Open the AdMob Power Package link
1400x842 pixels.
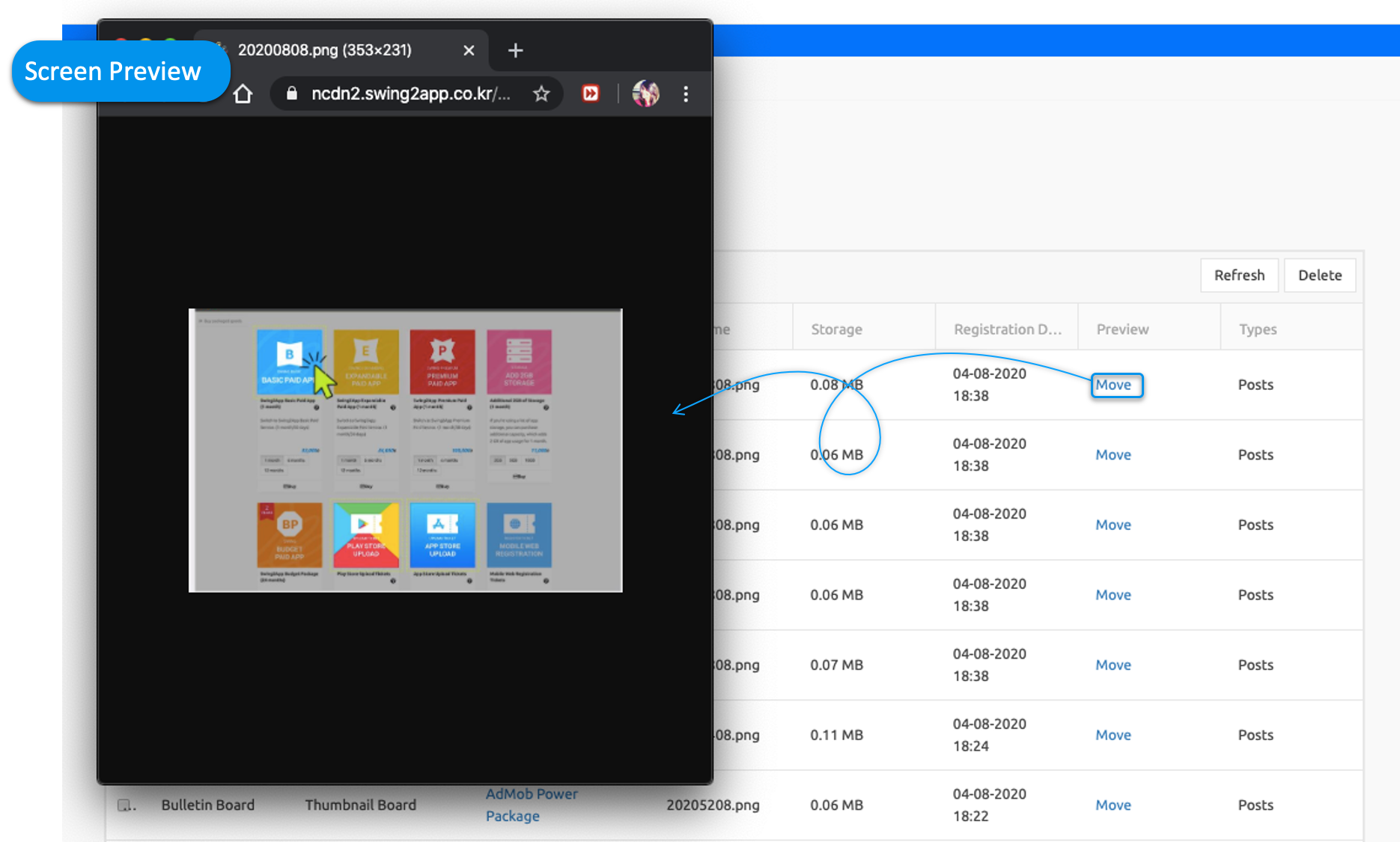531,805
